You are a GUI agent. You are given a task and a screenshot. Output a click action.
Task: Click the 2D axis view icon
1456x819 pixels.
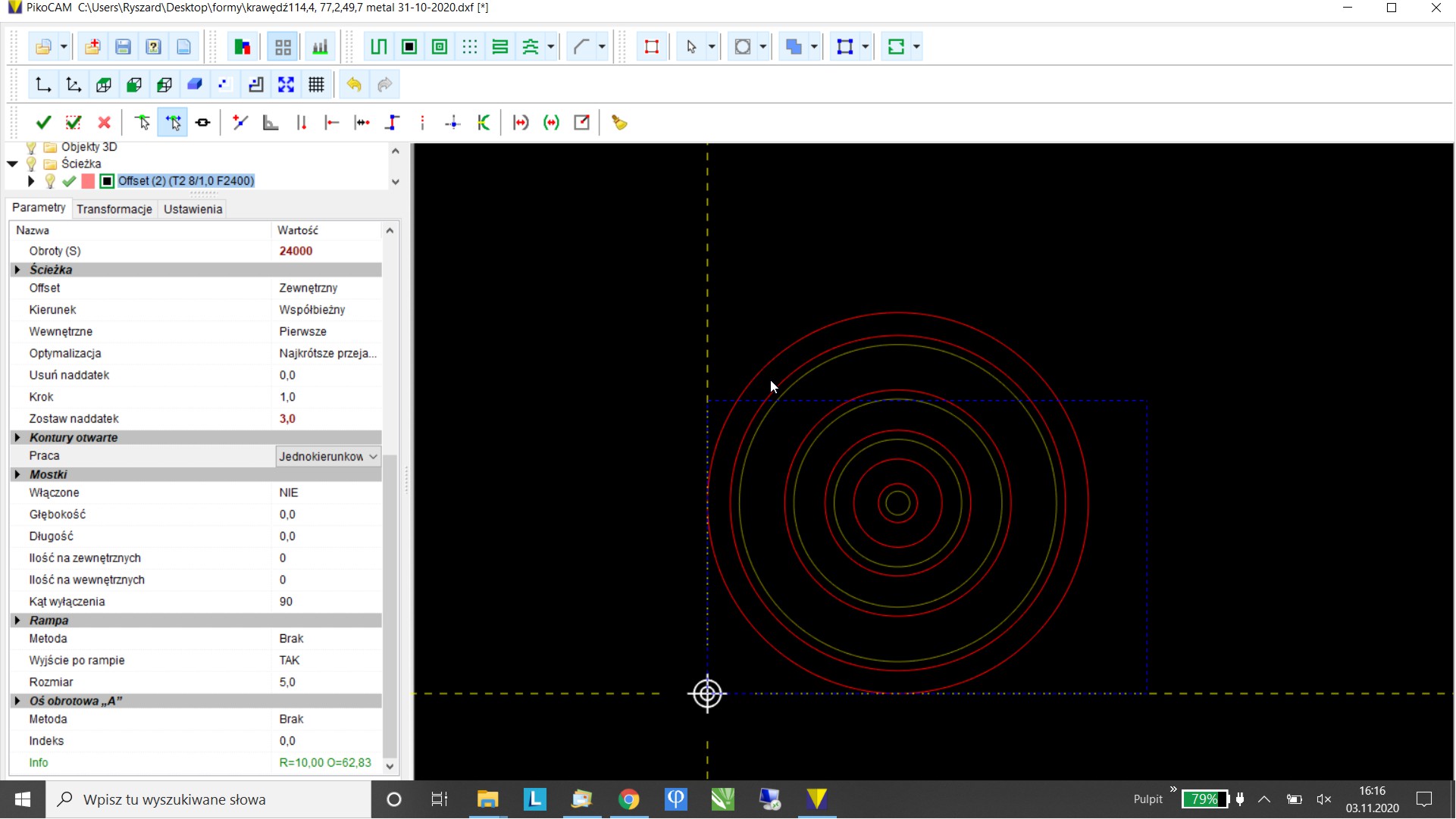coord(43,85)
